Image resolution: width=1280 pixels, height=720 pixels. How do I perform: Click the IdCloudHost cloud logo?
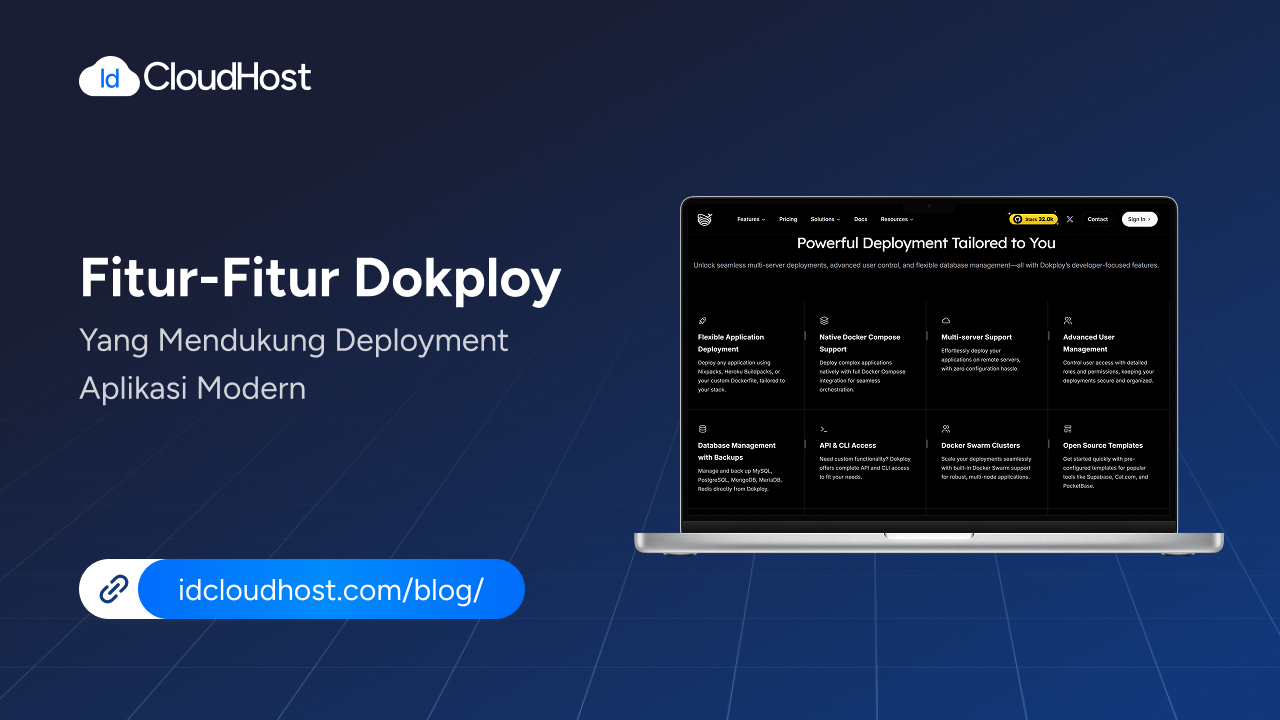click(x=109, y=77)
